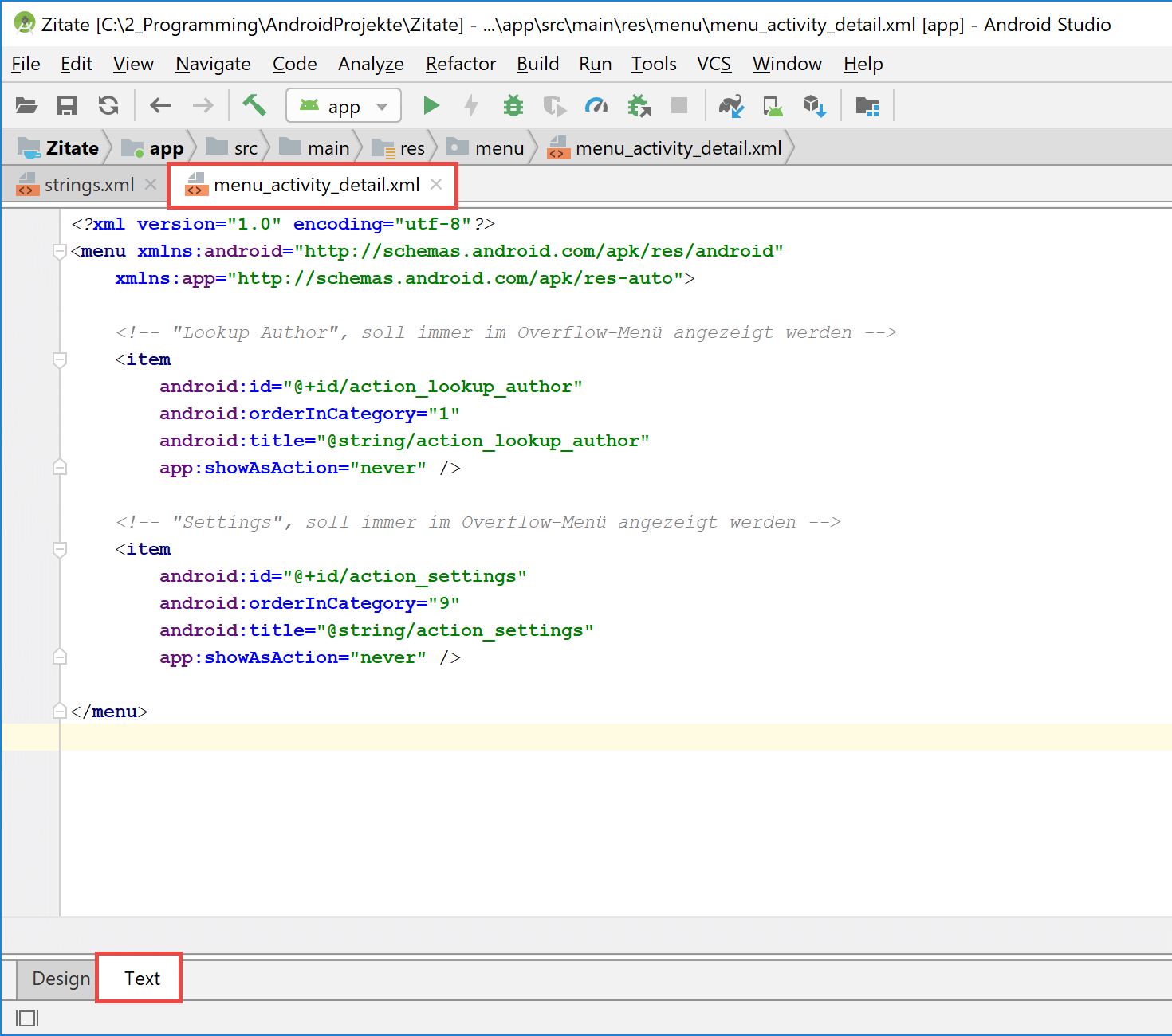Click fold end marker after lookup_author showAsAction
The image size is (1172, 1036).
coord(59,467)
